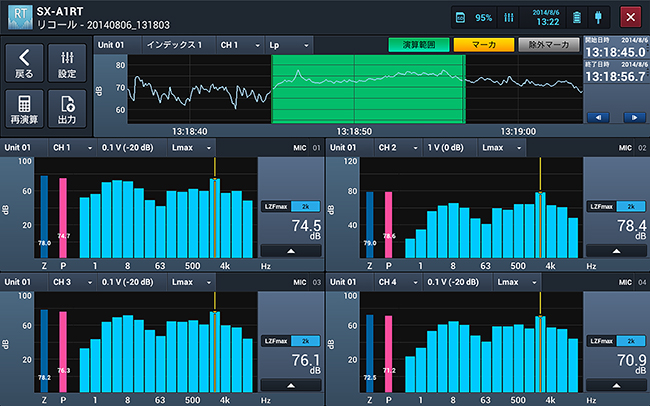Toggle the 演算範囲 calculation range mode
This screenshot has height=406, width=650.
(419, 45)
